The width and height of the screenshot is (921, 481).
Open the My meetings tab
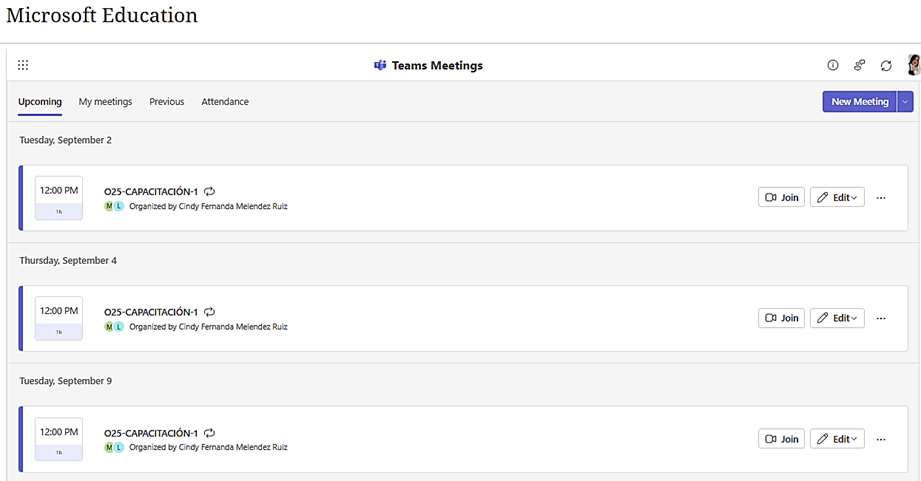click(106, 102)
